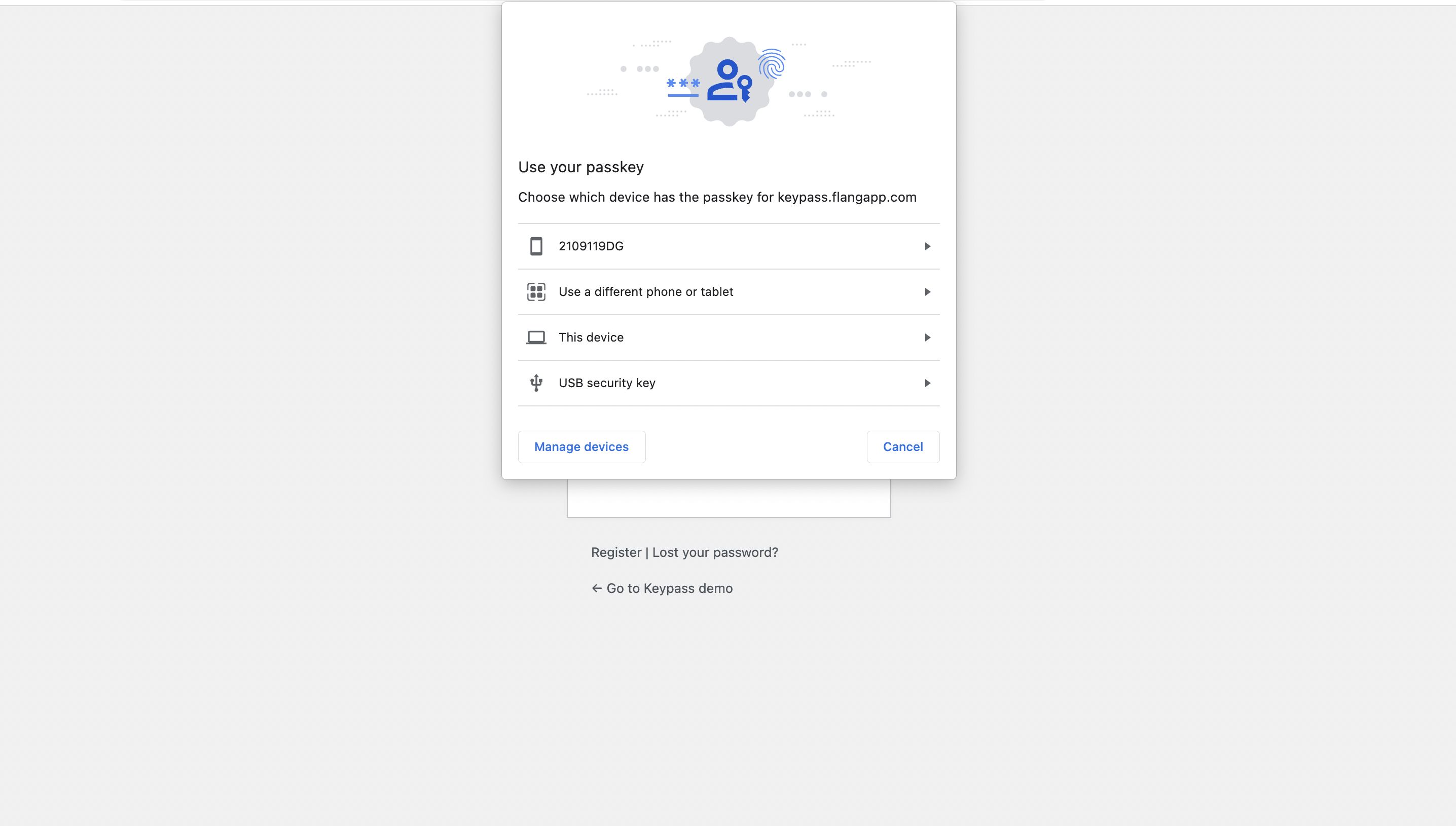
Task: Click Lost your password link
Action: tap(715, 552)
